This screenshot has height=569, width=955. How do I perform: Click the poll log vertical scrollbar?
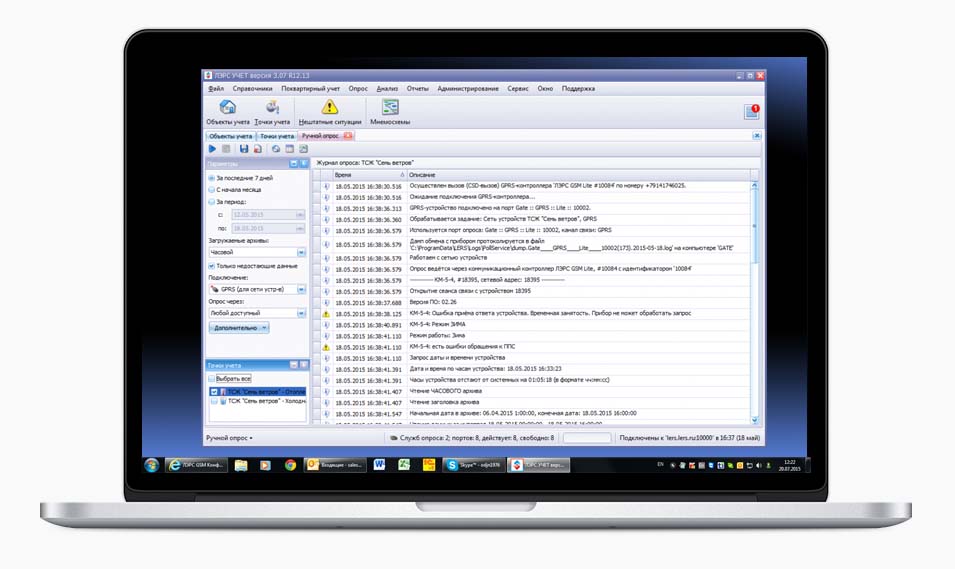755,300
